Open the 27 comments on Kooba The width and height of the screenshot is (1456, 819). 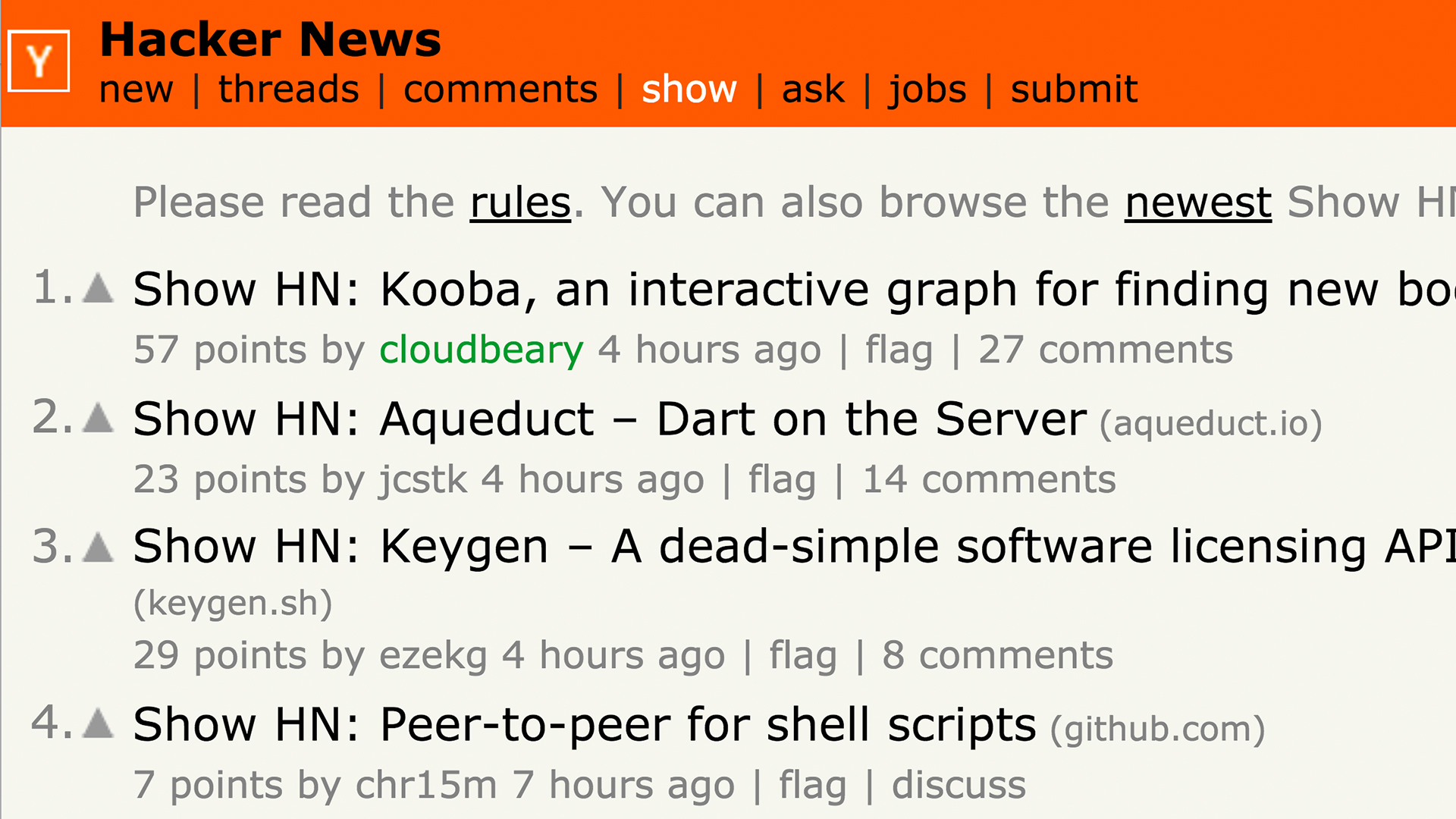tap(1106, 350)
